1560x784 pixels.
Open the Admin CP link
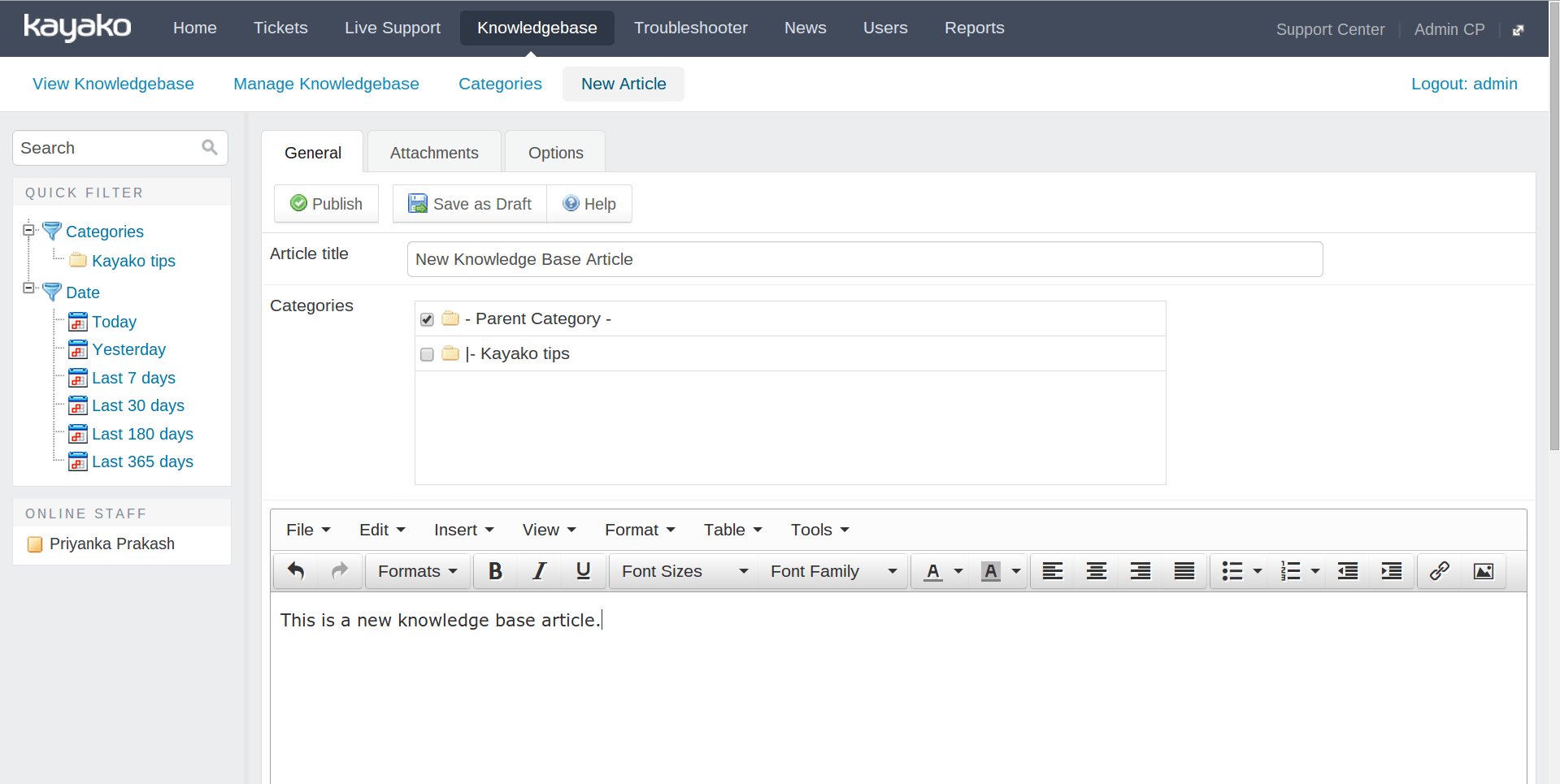click(1449, 29)
